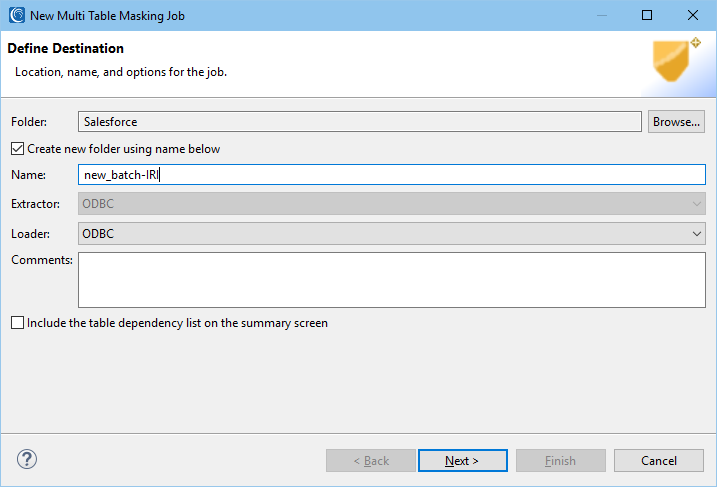Click the Loader dropdown chevron arrow

[696, 234]
